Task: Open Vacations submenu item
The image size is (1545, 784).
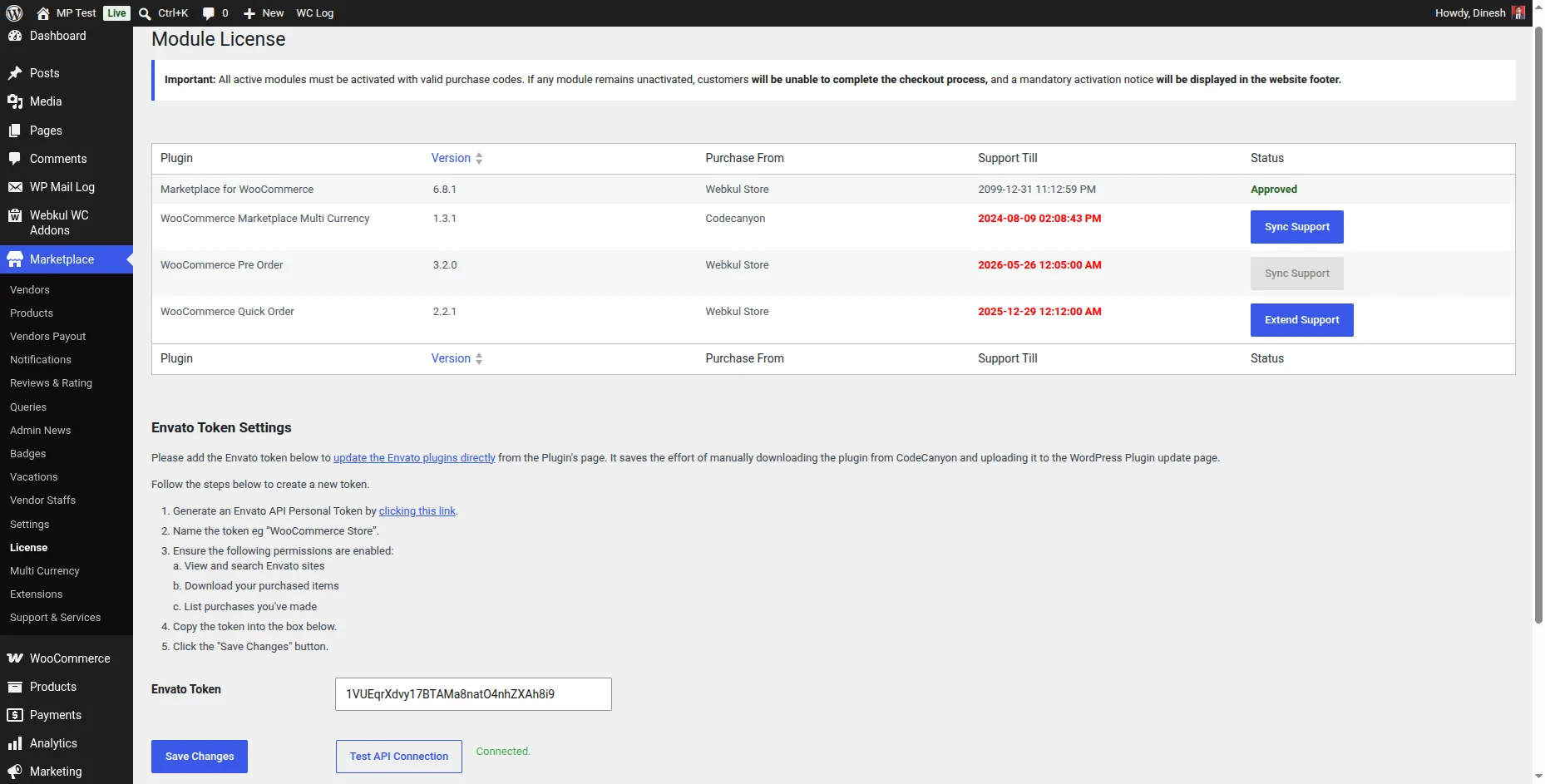Action: 34,476
